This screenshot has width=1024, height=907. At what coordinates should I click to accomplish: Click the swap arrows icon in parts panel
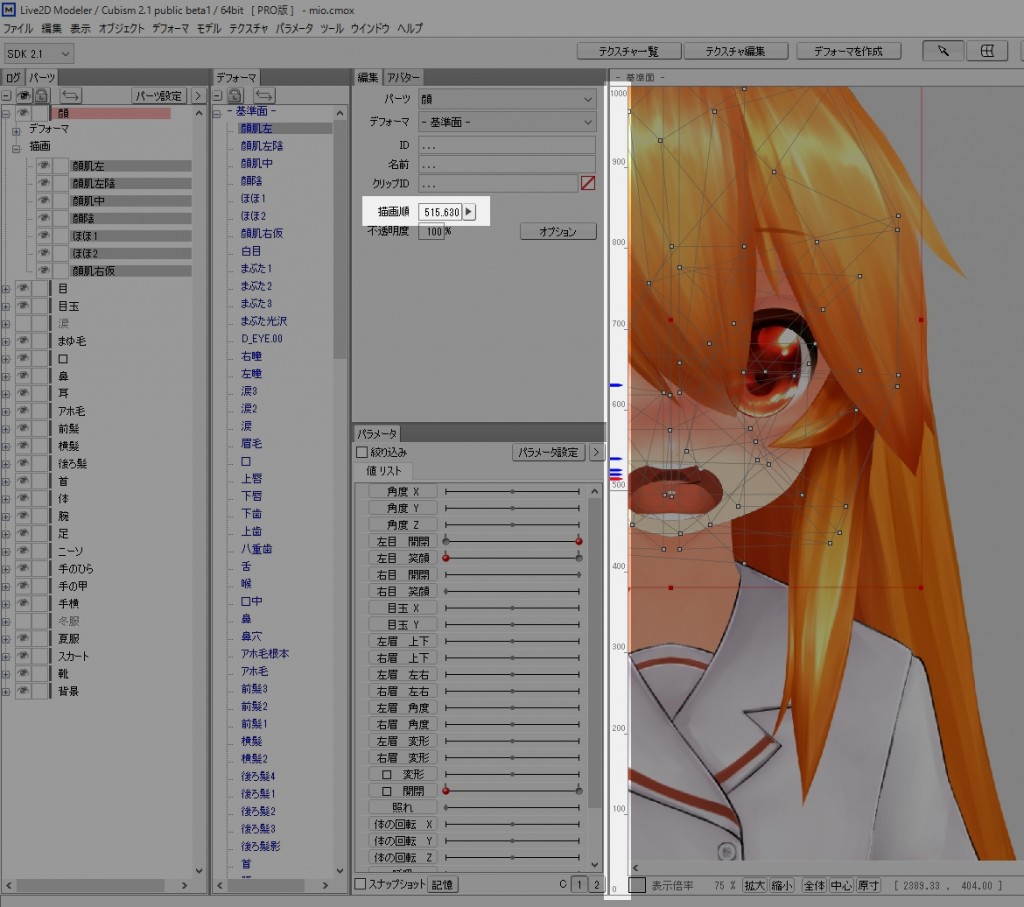[x=71, y=95]
